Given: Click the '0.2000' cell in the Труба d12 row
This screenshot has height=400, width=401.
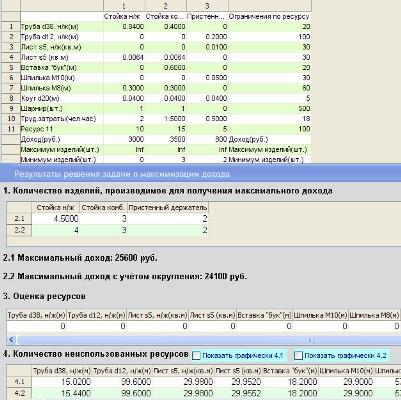Looking at the screenshot, I should (x=207, y=37).
